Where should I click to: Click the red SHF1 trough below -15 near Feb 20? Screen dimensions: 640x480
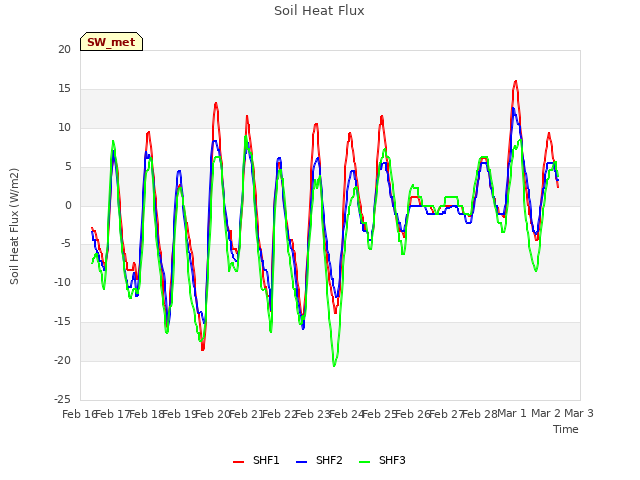point(202,349)
